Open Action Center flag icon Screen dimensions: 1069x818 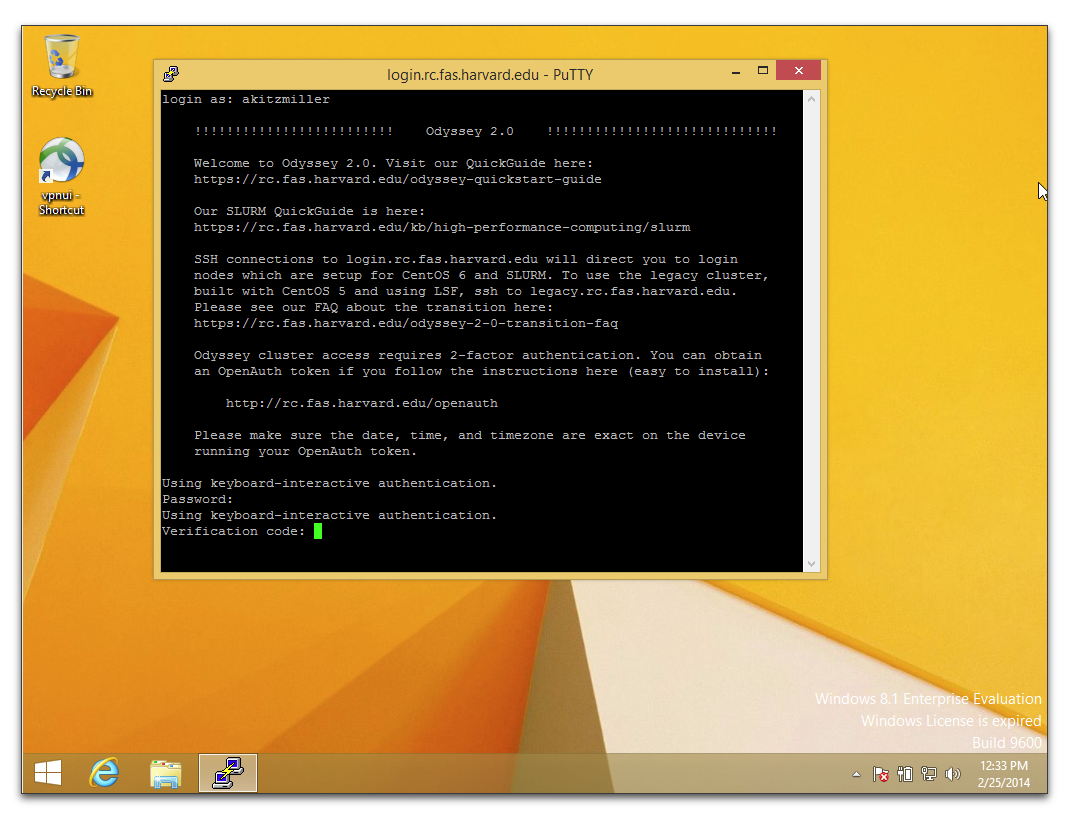click(x=880, y=774)
